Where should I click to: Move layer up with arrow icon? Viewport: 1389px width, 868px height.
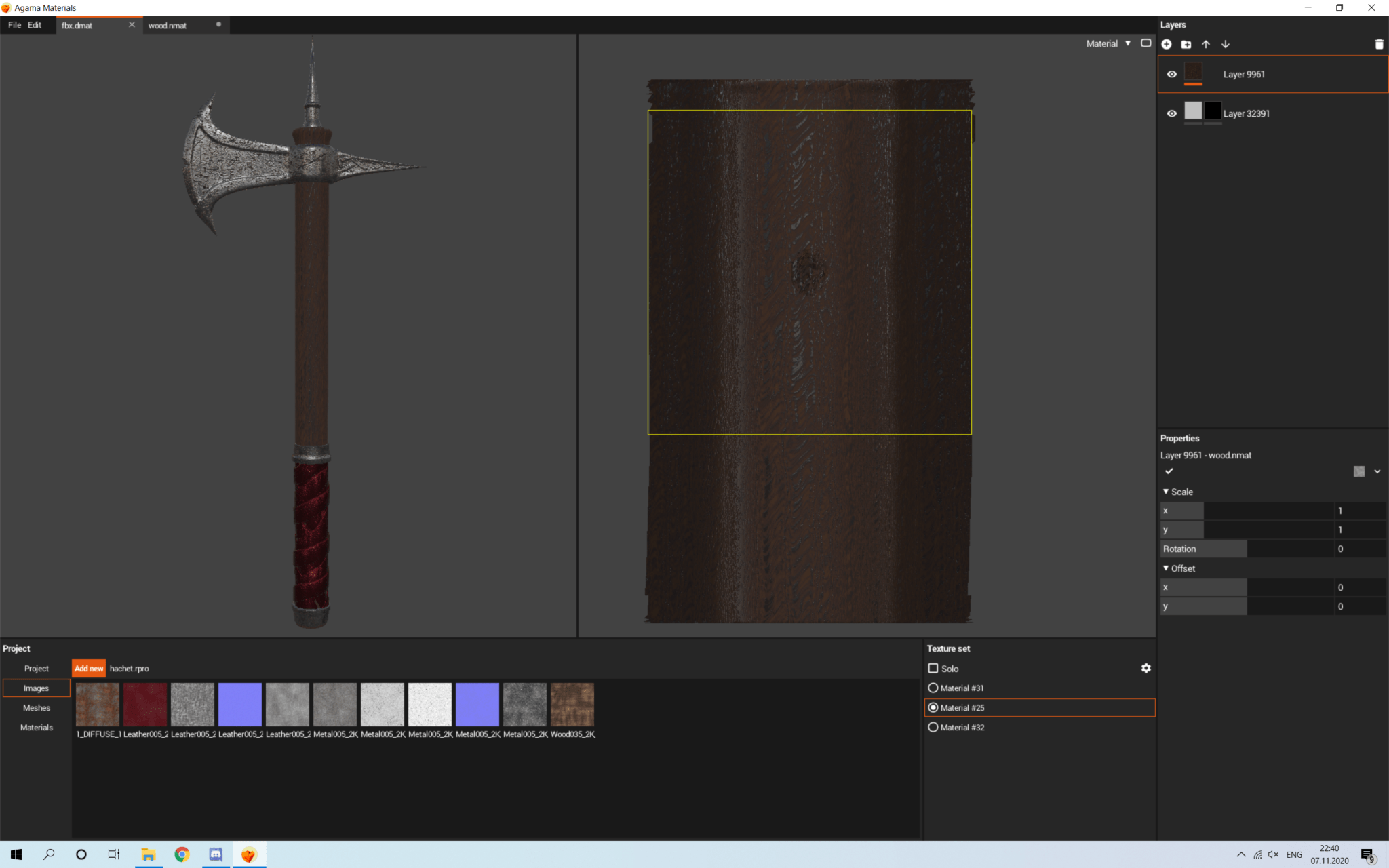tap(1206, 44)
